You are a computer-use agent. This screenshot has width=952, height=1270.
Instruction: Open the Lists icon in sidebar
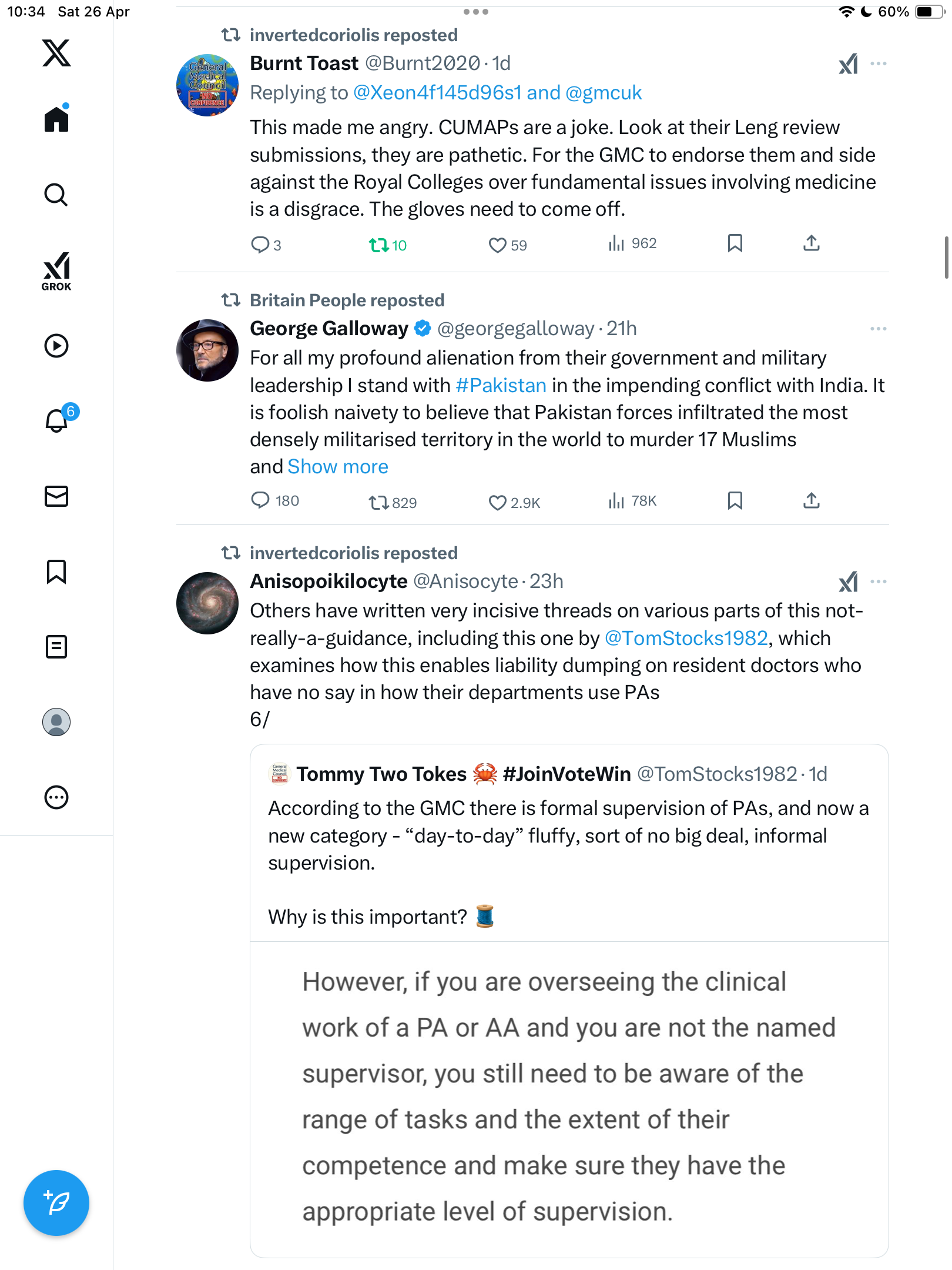[x=56, y=647]
